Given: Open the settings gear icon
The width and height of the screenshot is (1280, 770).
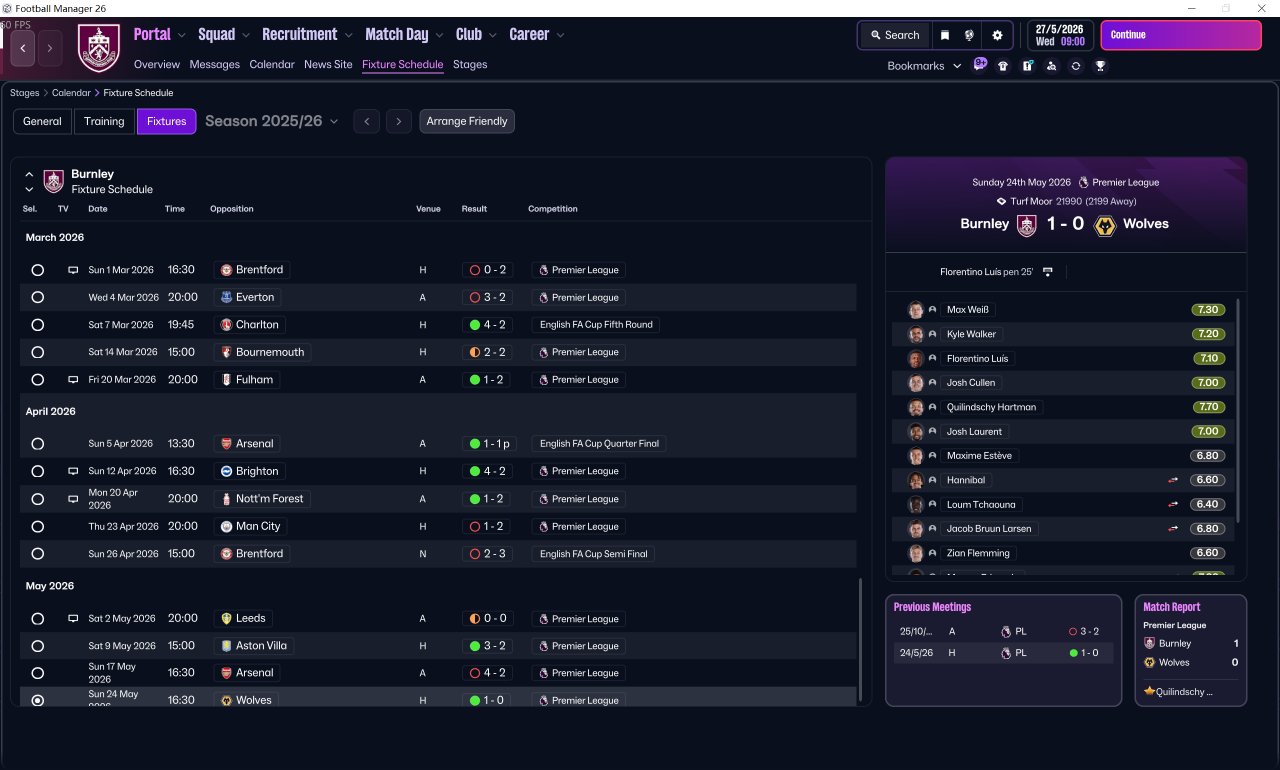Looking at the screenshot, I should point(997,35).
